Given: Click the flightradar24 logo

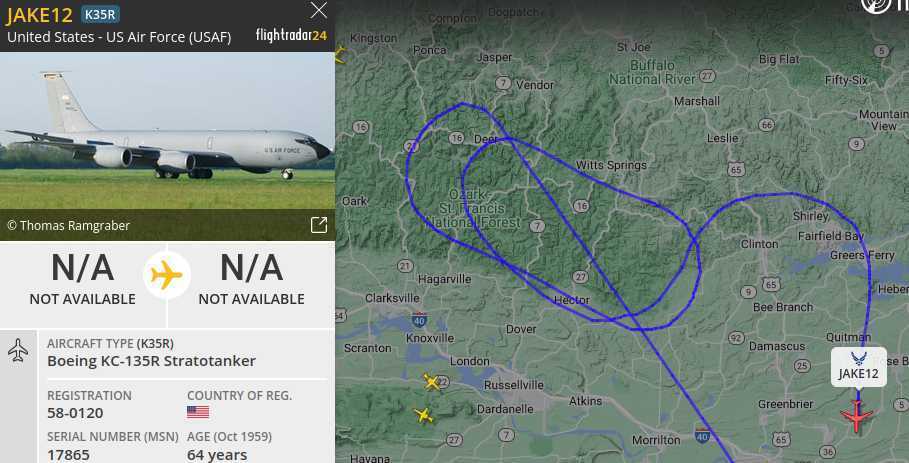Looking at the screenshot, I should pyautogui.click(x=292, y=35).
